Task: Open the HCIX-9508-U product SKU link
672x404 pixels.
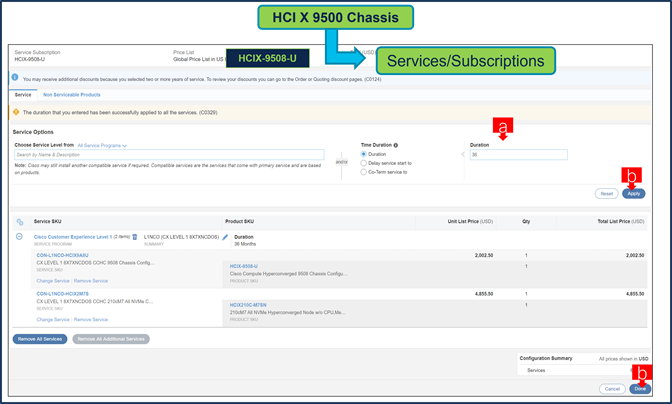Action: 243,266
